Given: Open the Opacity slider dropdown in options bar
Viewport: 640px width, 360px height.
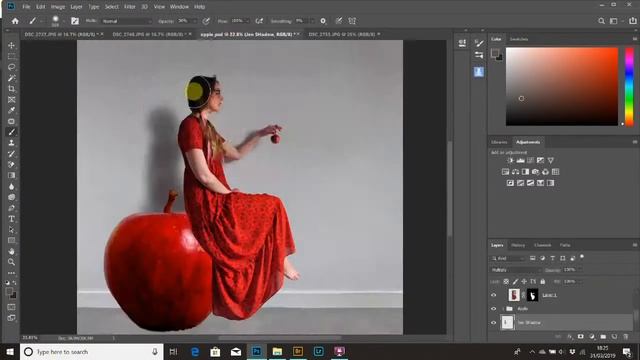Looking at the screenshot, I should point(194,21).
